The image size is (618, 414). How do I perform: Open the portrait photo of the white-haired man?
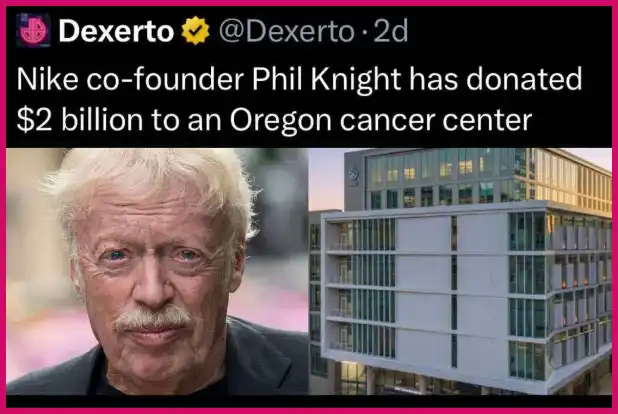coord(157,271)
